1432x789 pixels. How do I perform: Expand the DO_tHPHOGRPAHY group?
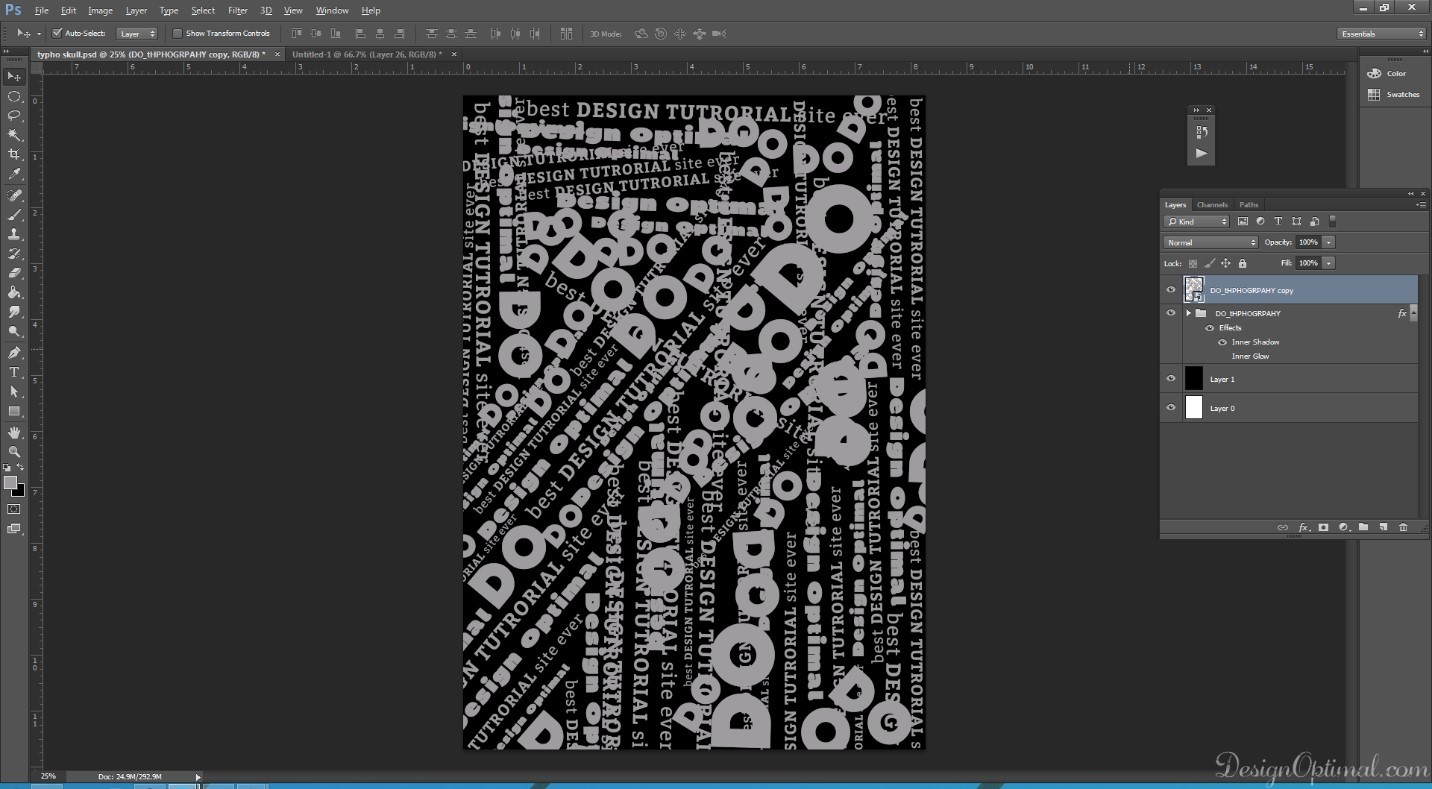coord(1188,313)
